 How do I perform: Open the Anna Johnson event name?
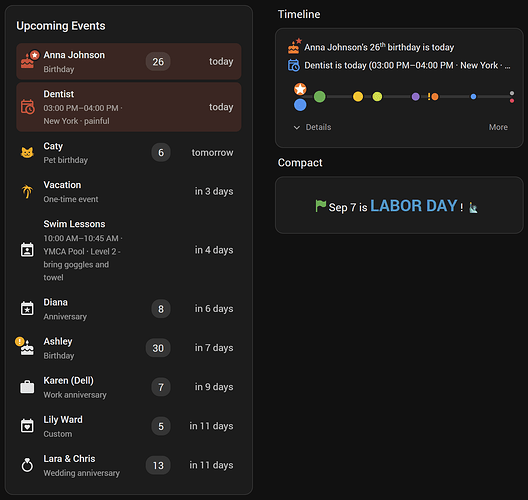point(74,55)
